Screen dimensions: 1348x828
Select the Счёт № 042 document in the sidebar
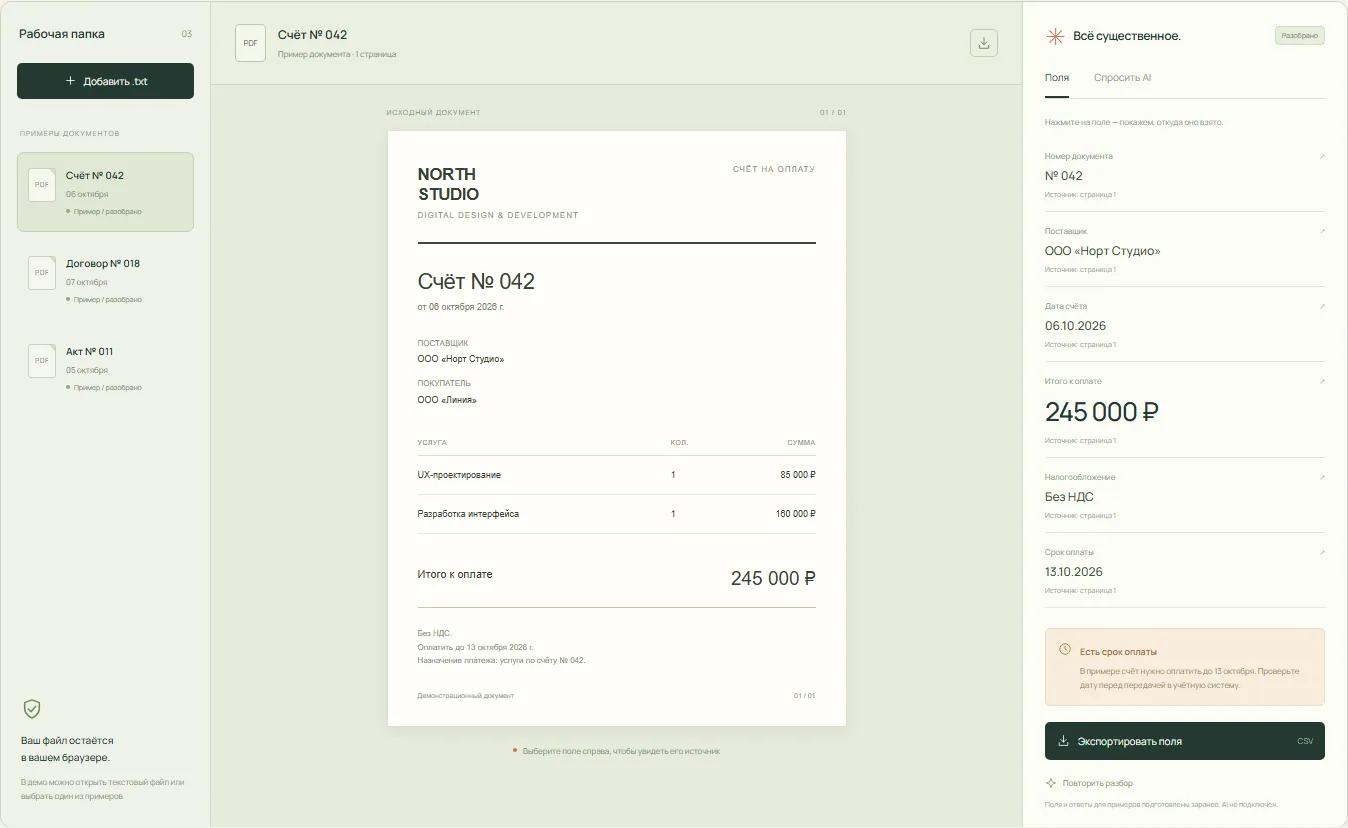[105, 192]
